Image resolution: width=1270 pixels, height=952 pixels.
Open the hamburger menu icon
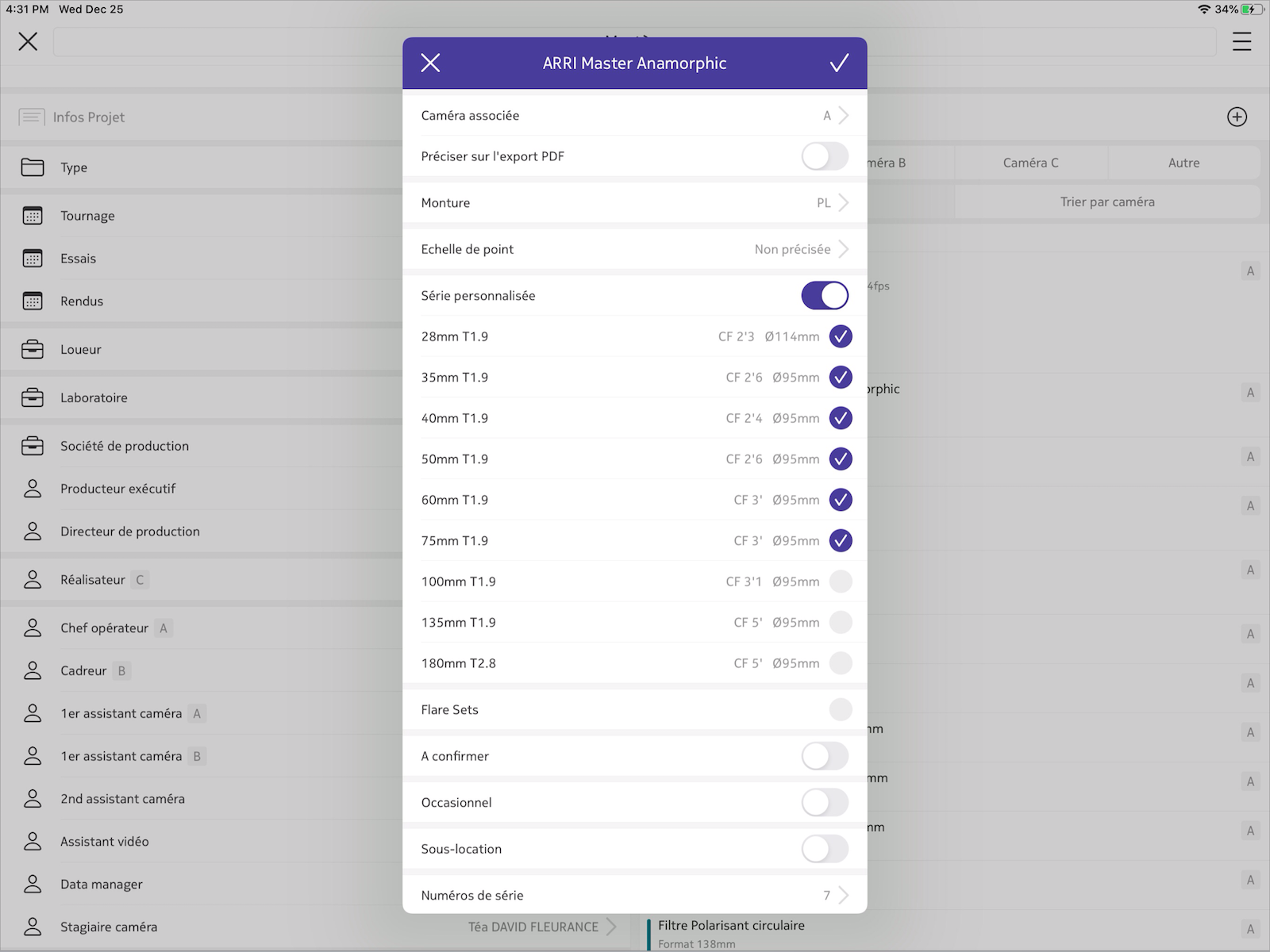(x=1241, y=41)
